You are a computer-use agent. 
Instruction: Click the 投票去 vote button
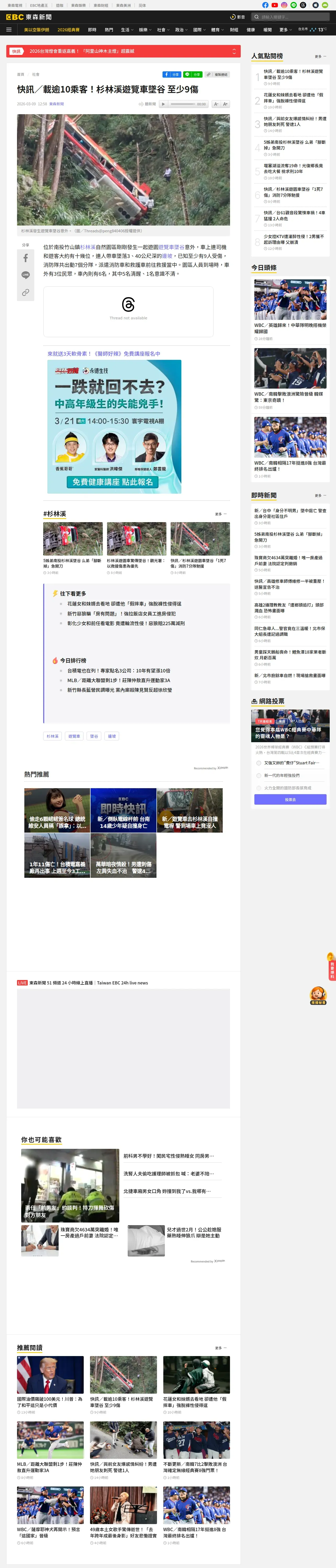[290, 800]
